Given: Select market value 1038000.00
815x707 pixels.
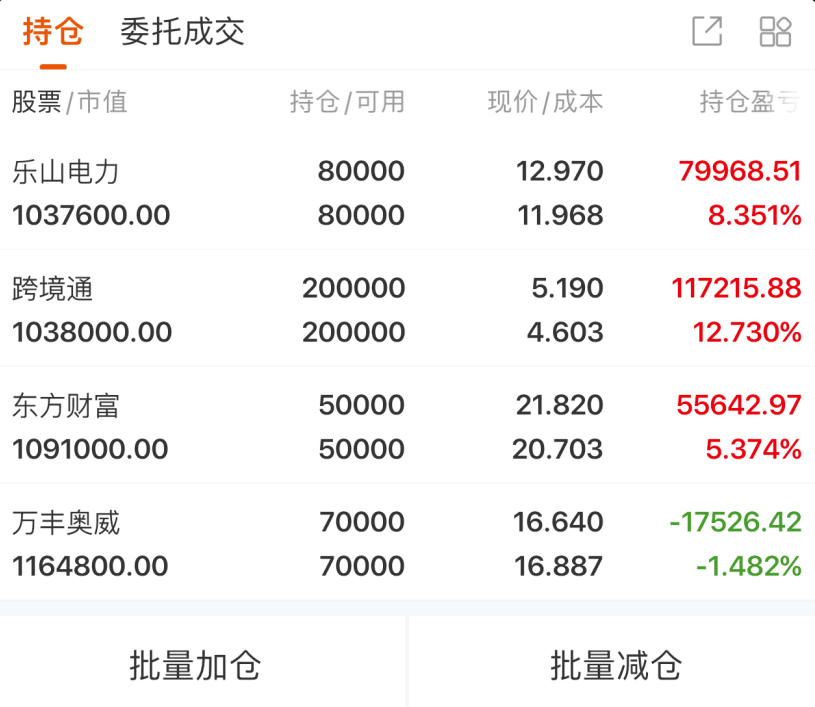Looking at the screenshot, I should (91, 332).
